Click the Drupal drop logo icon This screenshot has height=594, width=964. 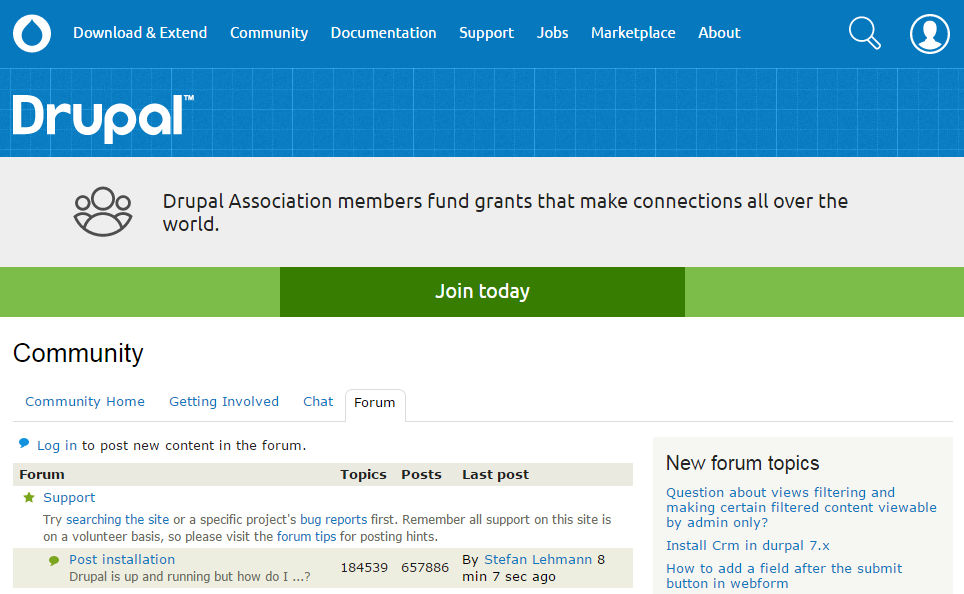click(32, 33)
